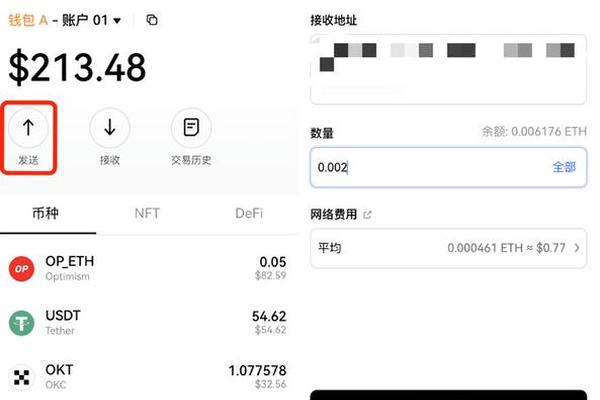The height and width of the screenshot is (400, 600).
Task: Switch to the 币种 tab
Action: 46,214
